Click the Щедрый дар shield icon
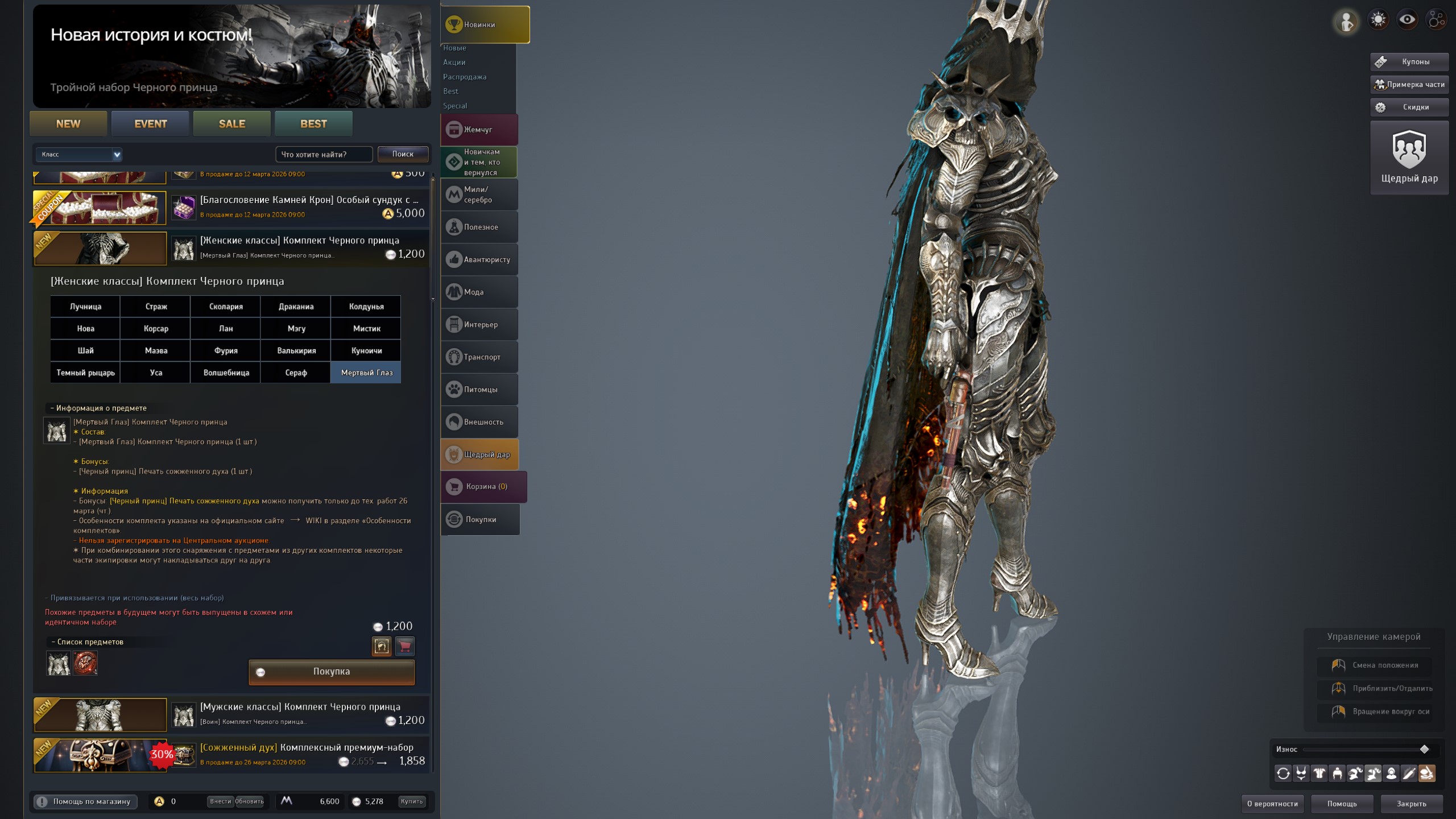Viewport: 1456px width, 819px height. click(1409, 149)
